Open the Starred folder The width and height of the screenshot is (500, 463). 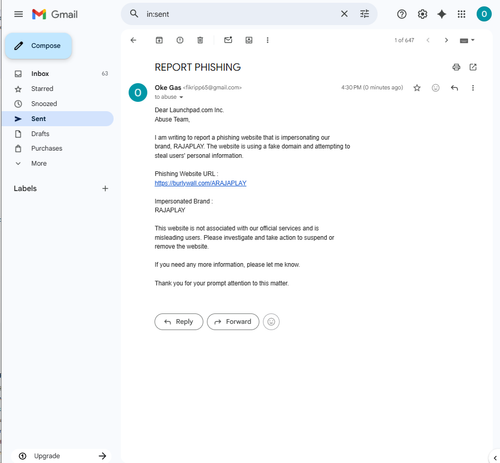(58, 89)
